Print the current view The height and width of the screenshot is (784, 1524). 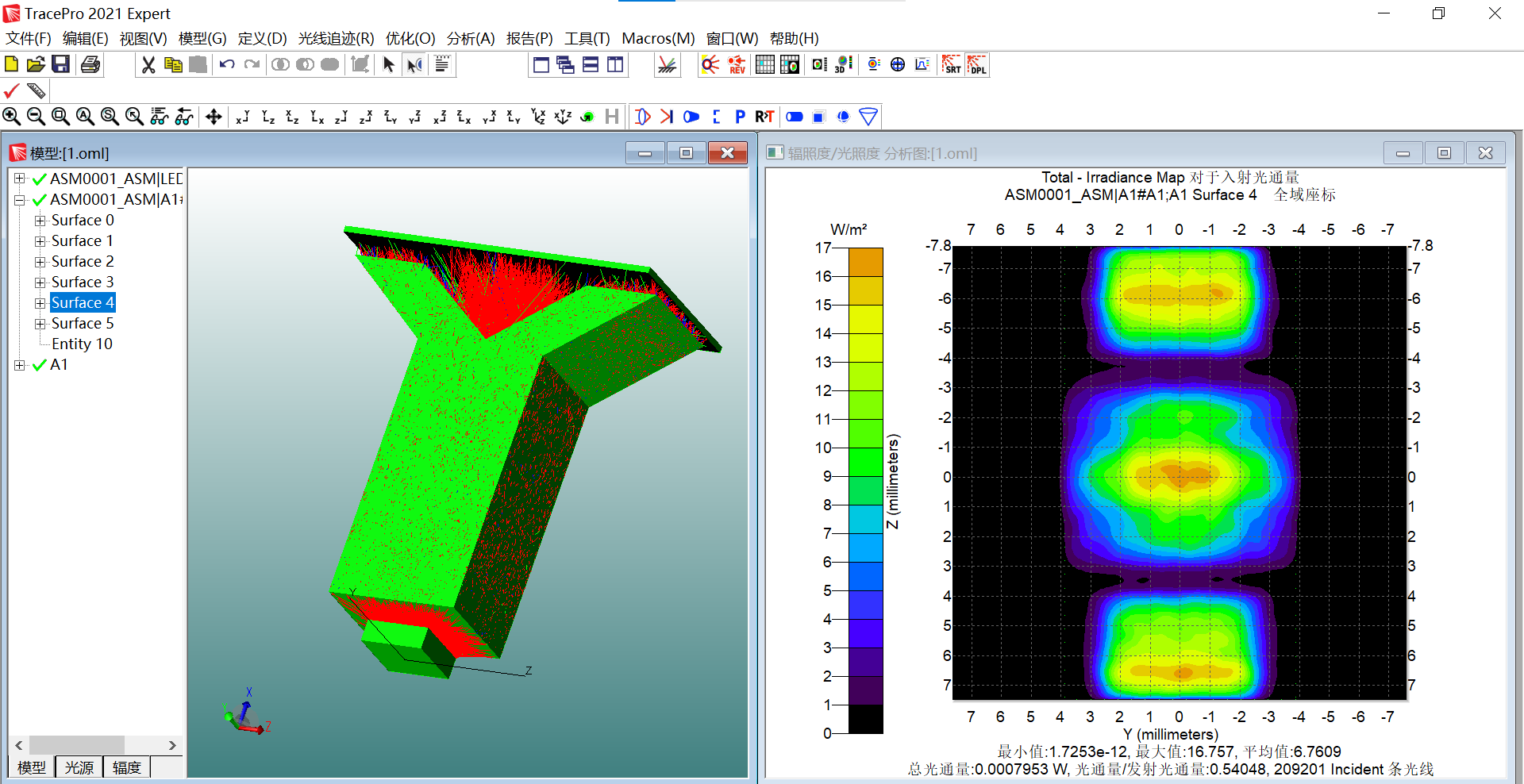click(x=90, y=64)
